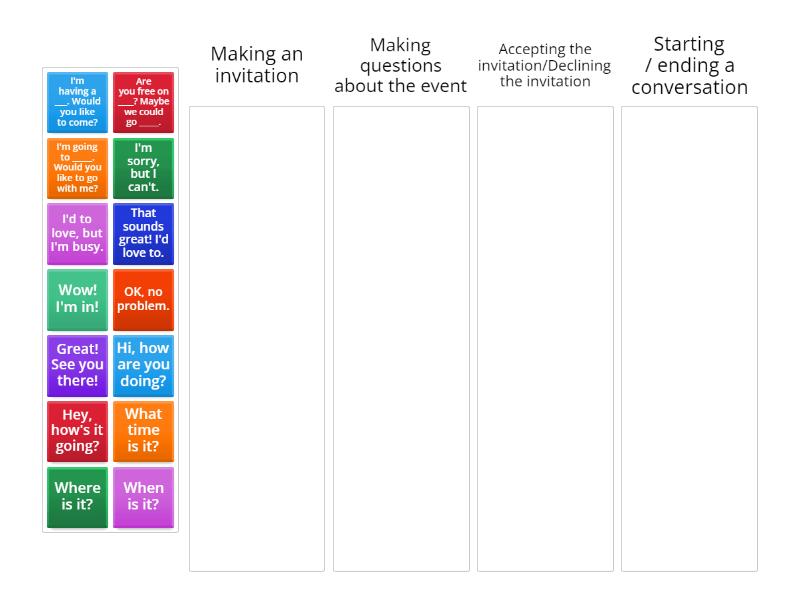Select the 'I'm having a ___. Would you like to come?' tile

coord(76,101)
